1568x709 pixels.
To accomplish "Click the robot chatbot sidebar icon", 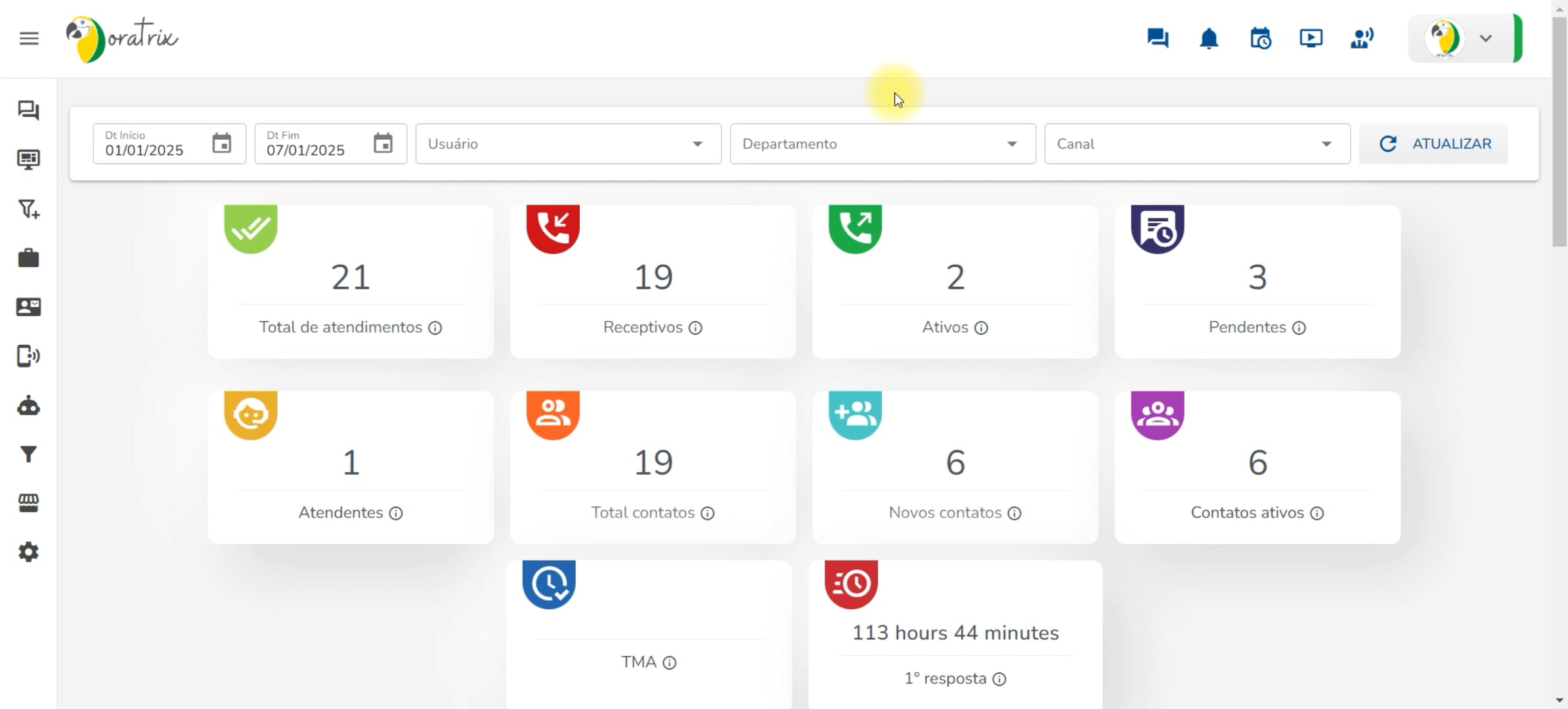I will click(x=28, y=406).
